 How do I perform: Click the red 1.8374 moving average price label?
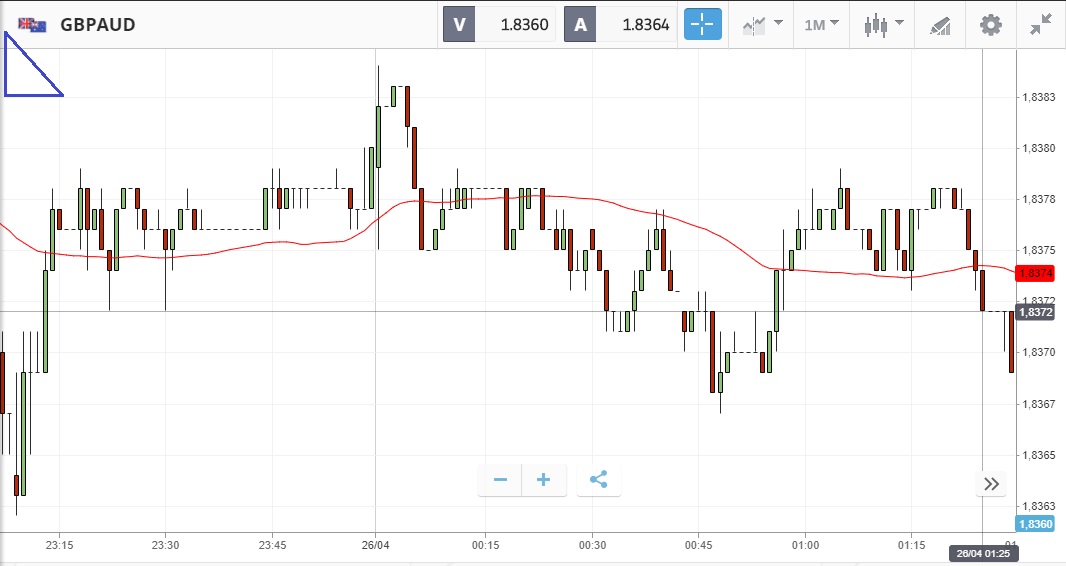click(x=1033, y=273)
